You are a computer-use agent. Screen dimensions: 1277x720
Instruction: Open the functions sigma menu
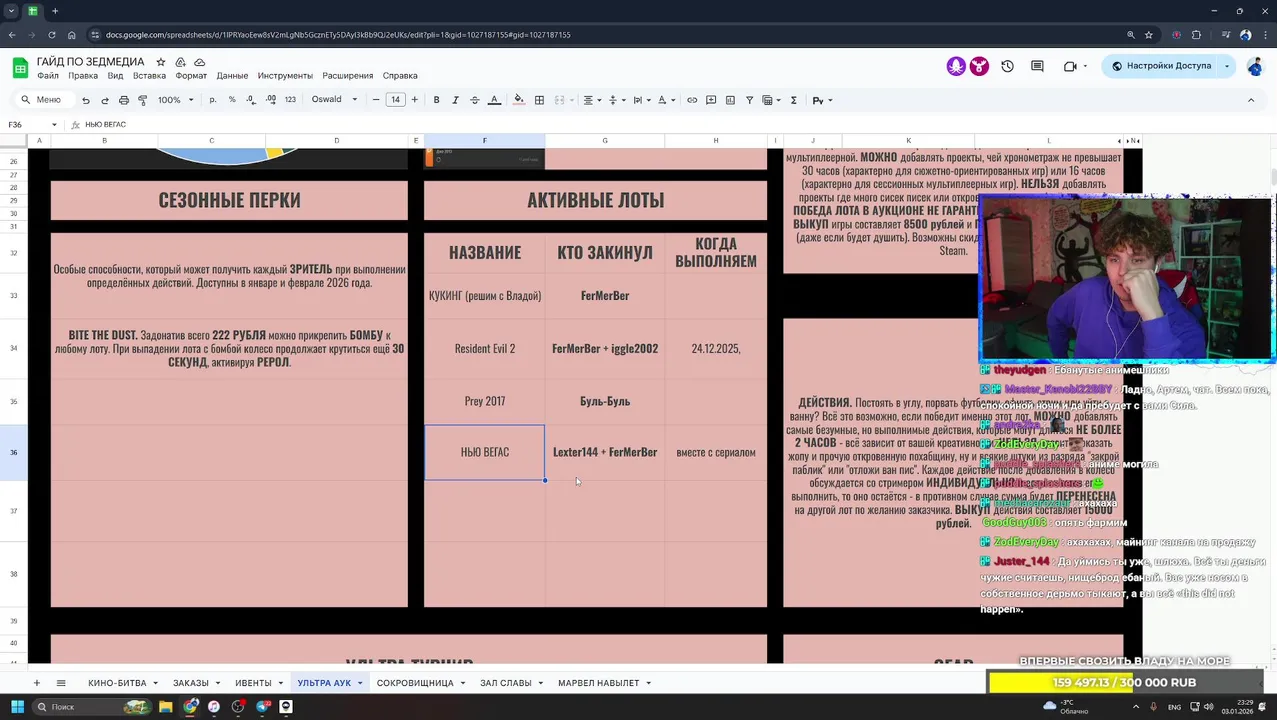[794, 100]
